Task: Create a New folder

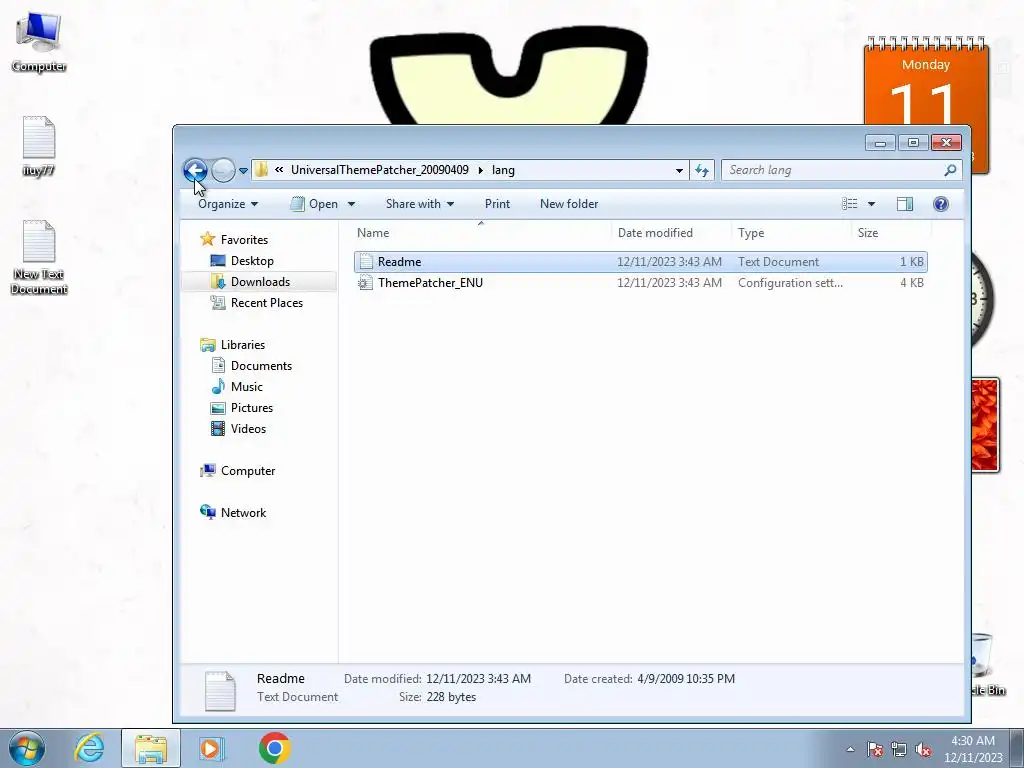Action: (x=569, y=204)
